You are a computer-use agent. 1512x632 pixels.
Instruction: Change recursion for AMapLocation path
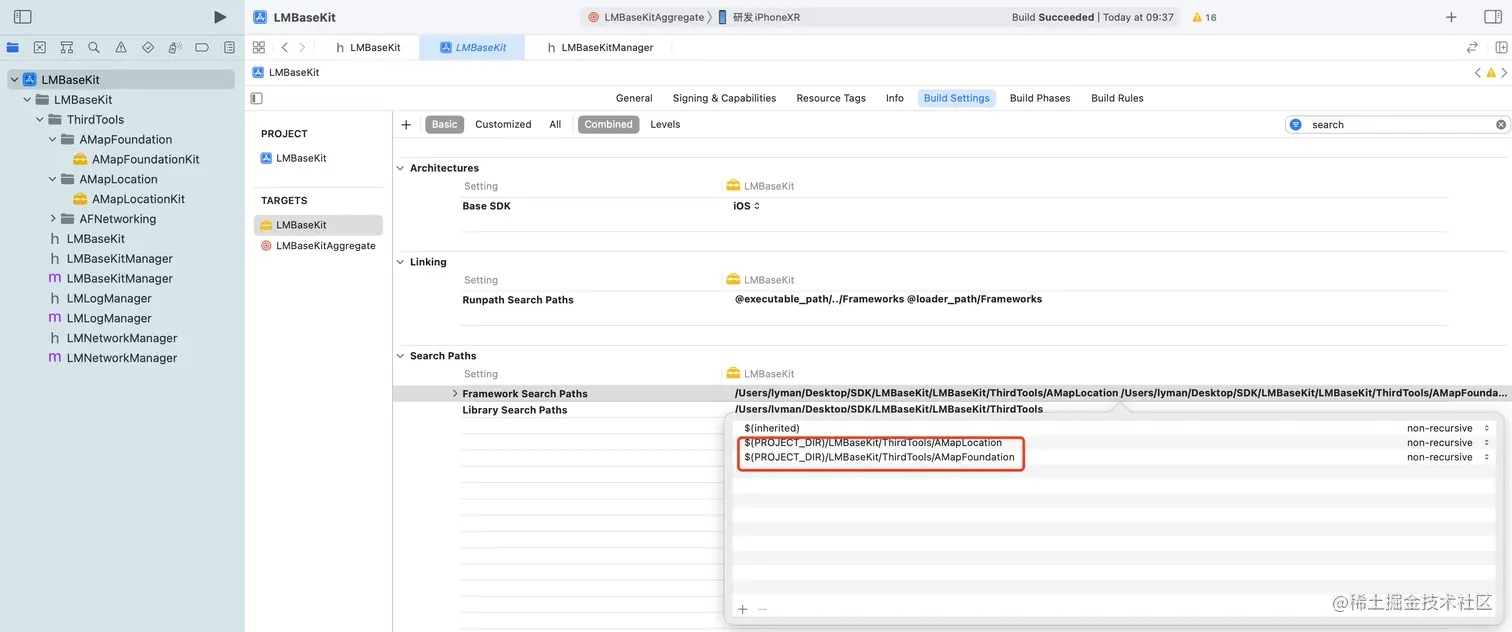(x=1448, y=443)
